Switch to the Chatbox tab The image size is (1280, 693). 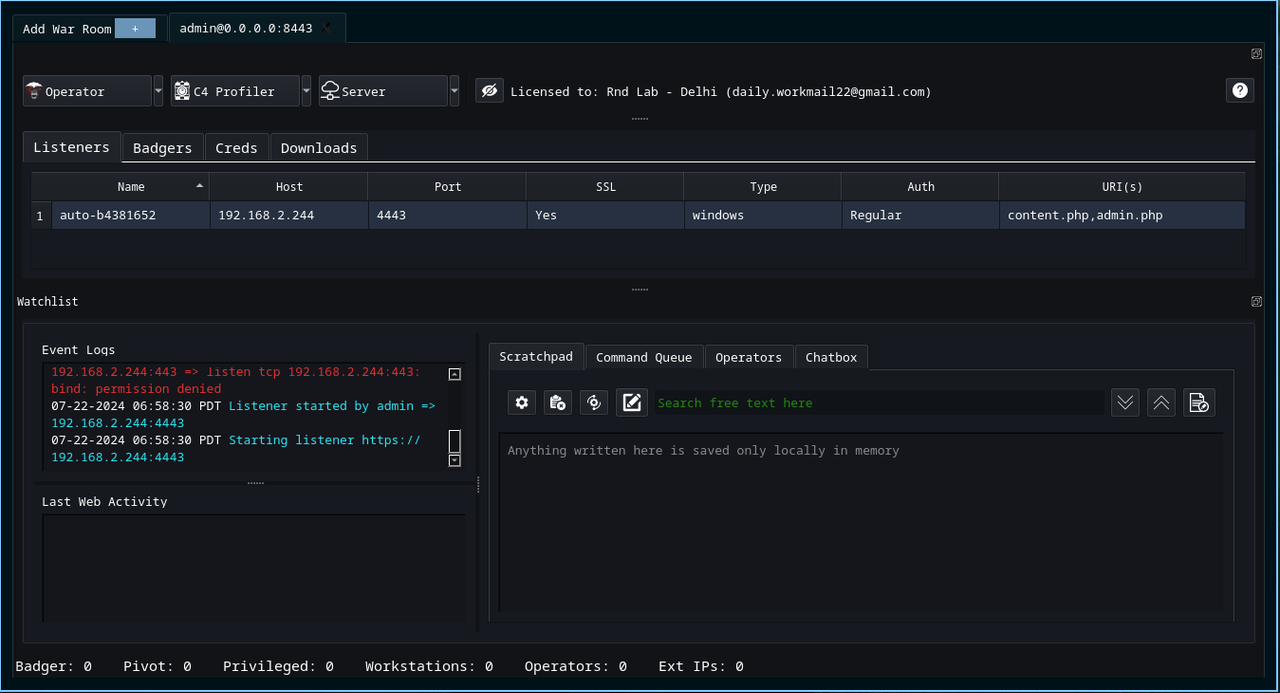click(x=831, y=357)
